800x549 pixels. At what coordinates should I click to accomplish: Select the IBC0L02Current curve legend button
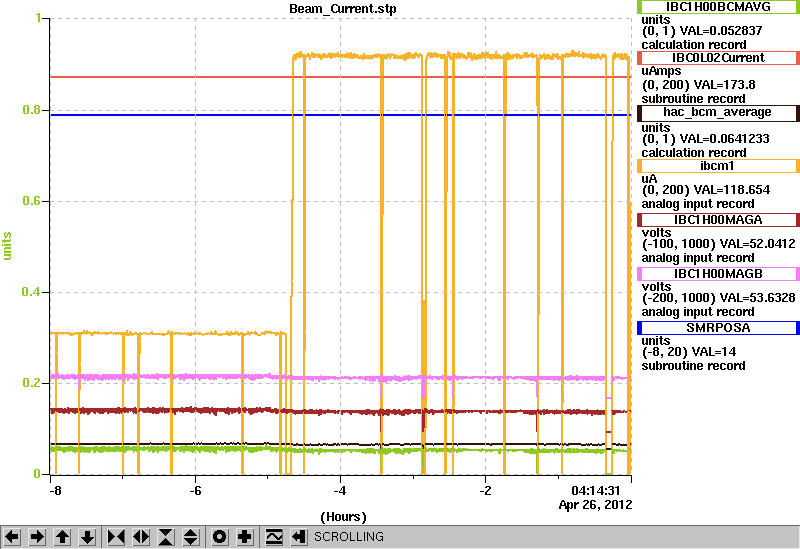point(718,58)
